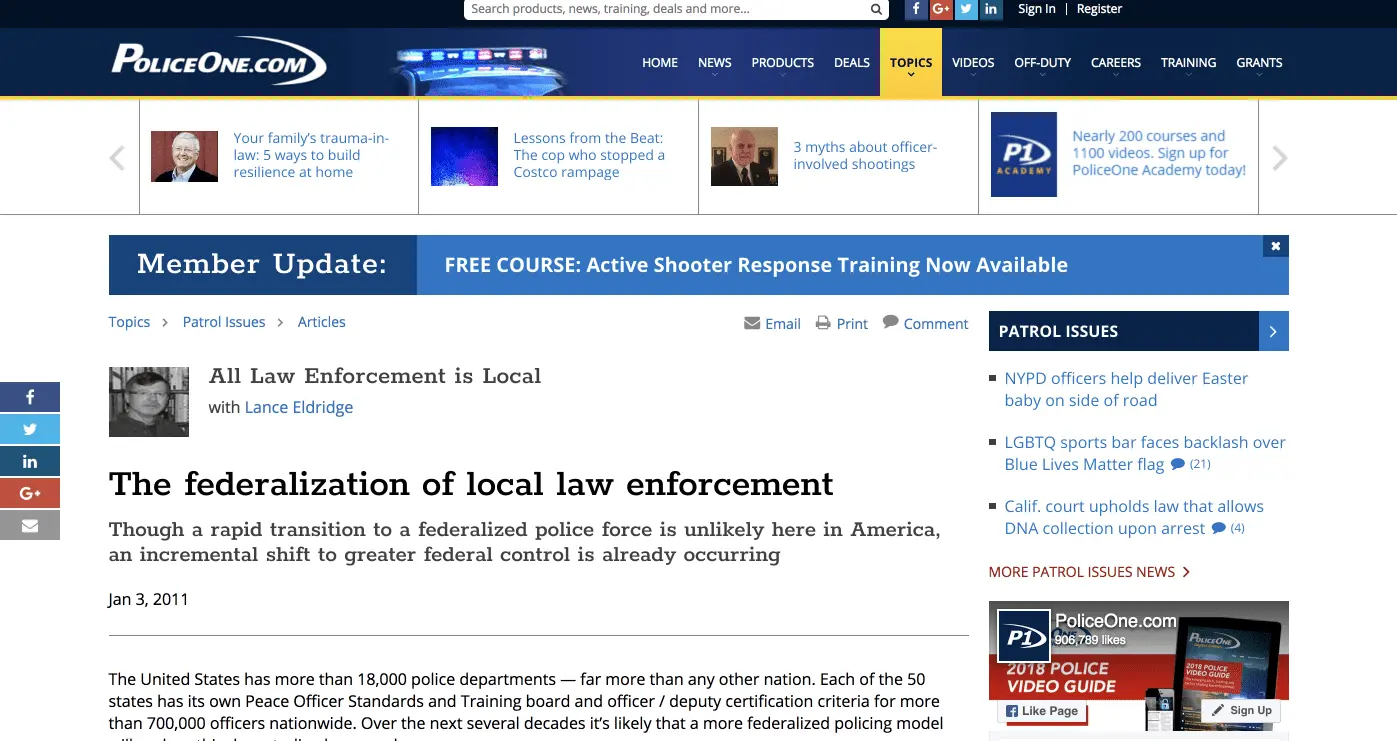
Task: Open the Costco rampage story thumbnail
Action: coord(464,156)
